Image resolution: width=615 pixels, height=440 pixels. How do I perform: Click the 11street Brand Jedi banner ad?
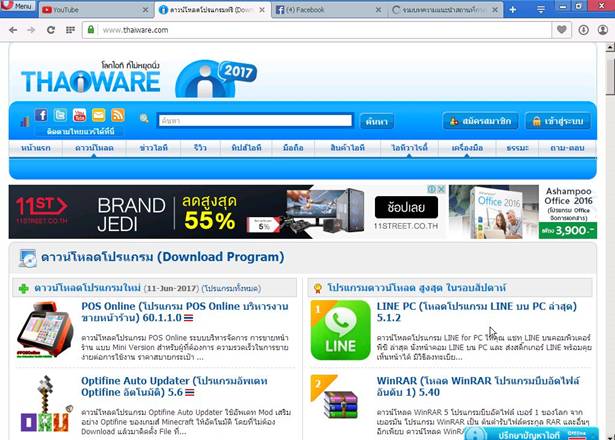coord(227,212)
